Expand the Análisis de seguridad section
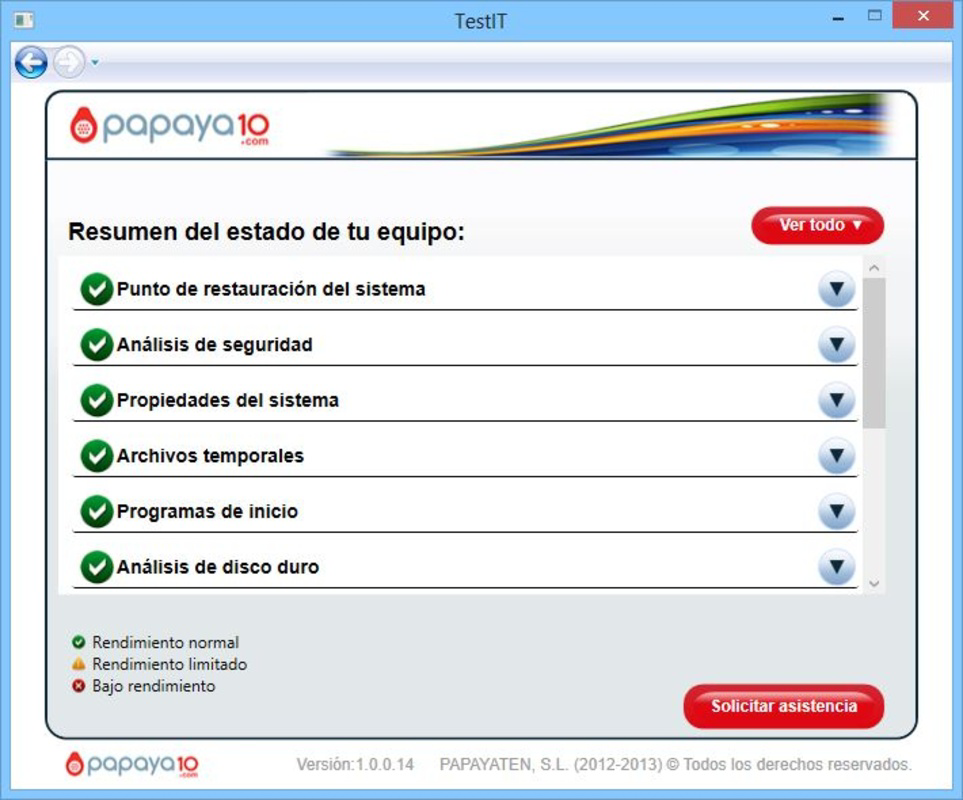Image resolution: width=963 pixels, height=800 pixels. coord(836,344)
